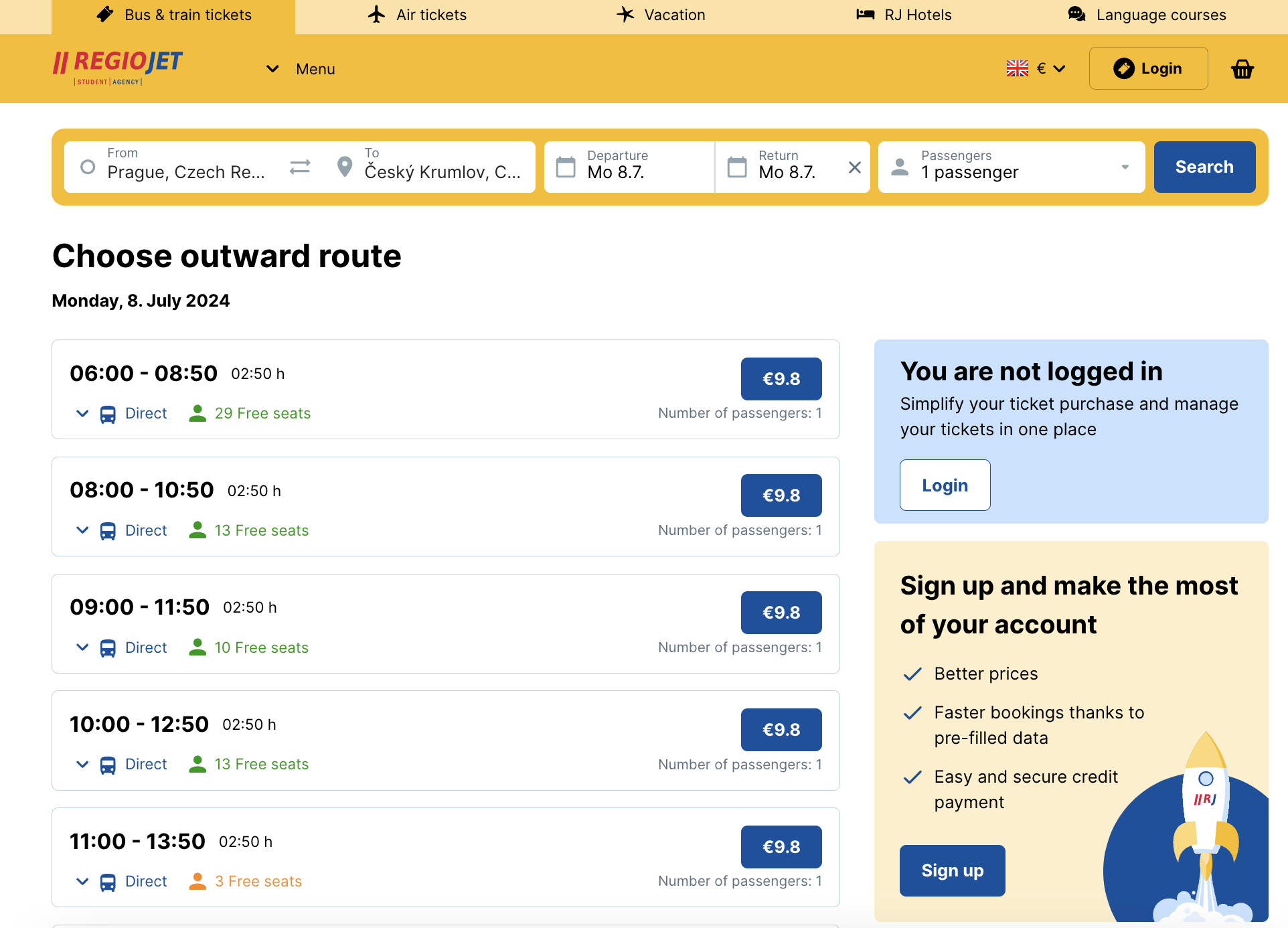Screen dimensions: 1288x928
Task: Click the bed icon beside RJ Hotels
Action: coord(866,14)
